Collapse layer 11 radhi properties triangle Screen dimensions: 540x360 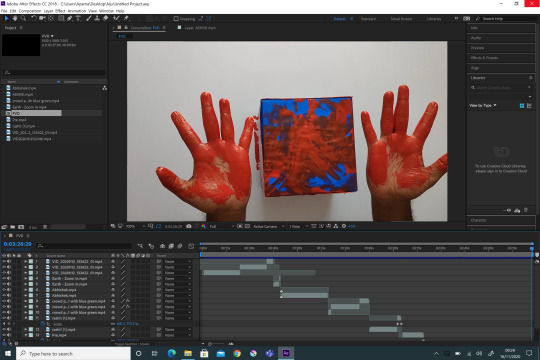tap(25, 318)
